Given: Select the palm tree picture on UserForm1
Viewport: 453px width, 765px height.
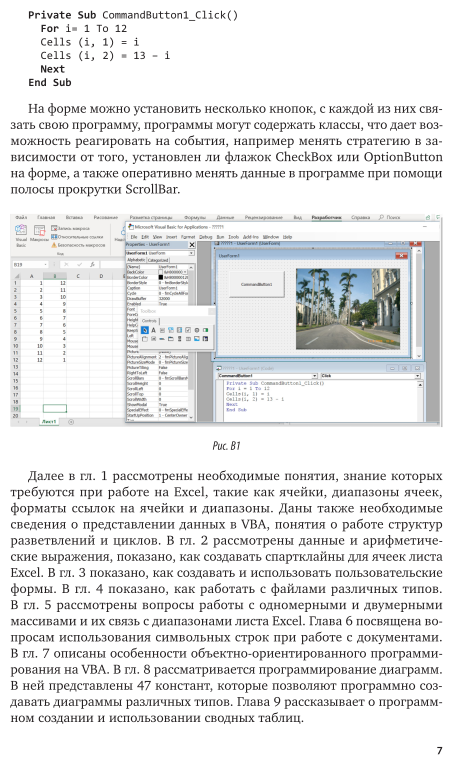Looking at the screenshot, I should point(348,309).
